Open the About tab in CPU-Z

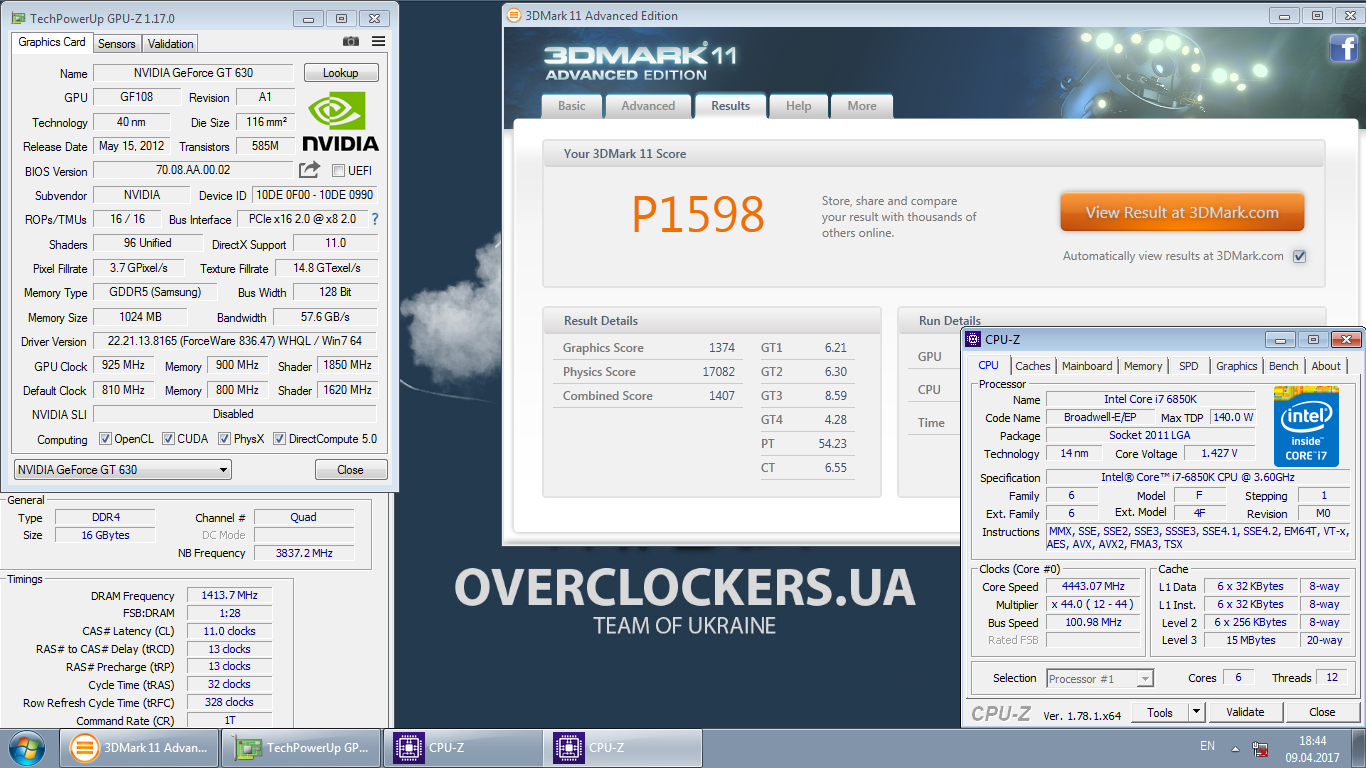pos(1326,366)
